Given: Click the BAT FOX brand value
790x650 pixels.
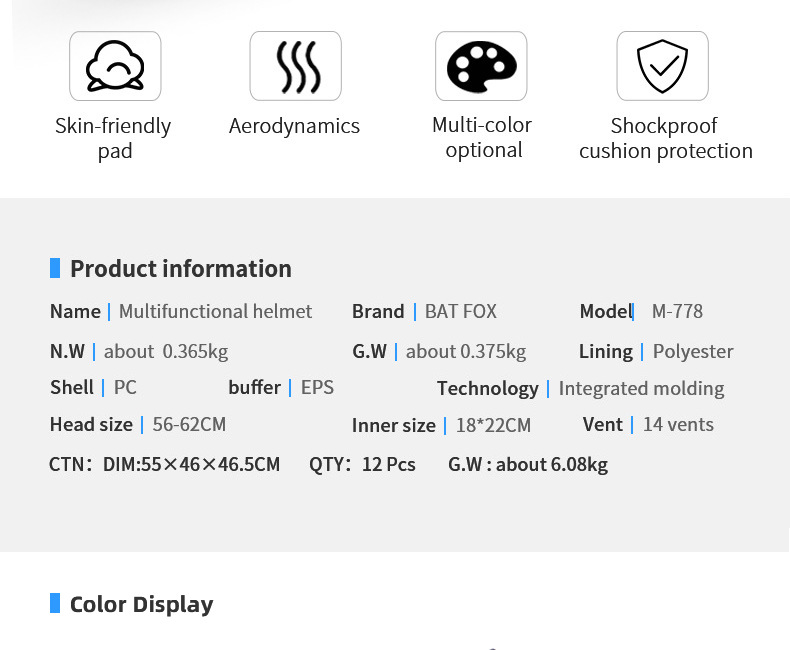Looking at the screenshot, I should click(x=461, y=311).
